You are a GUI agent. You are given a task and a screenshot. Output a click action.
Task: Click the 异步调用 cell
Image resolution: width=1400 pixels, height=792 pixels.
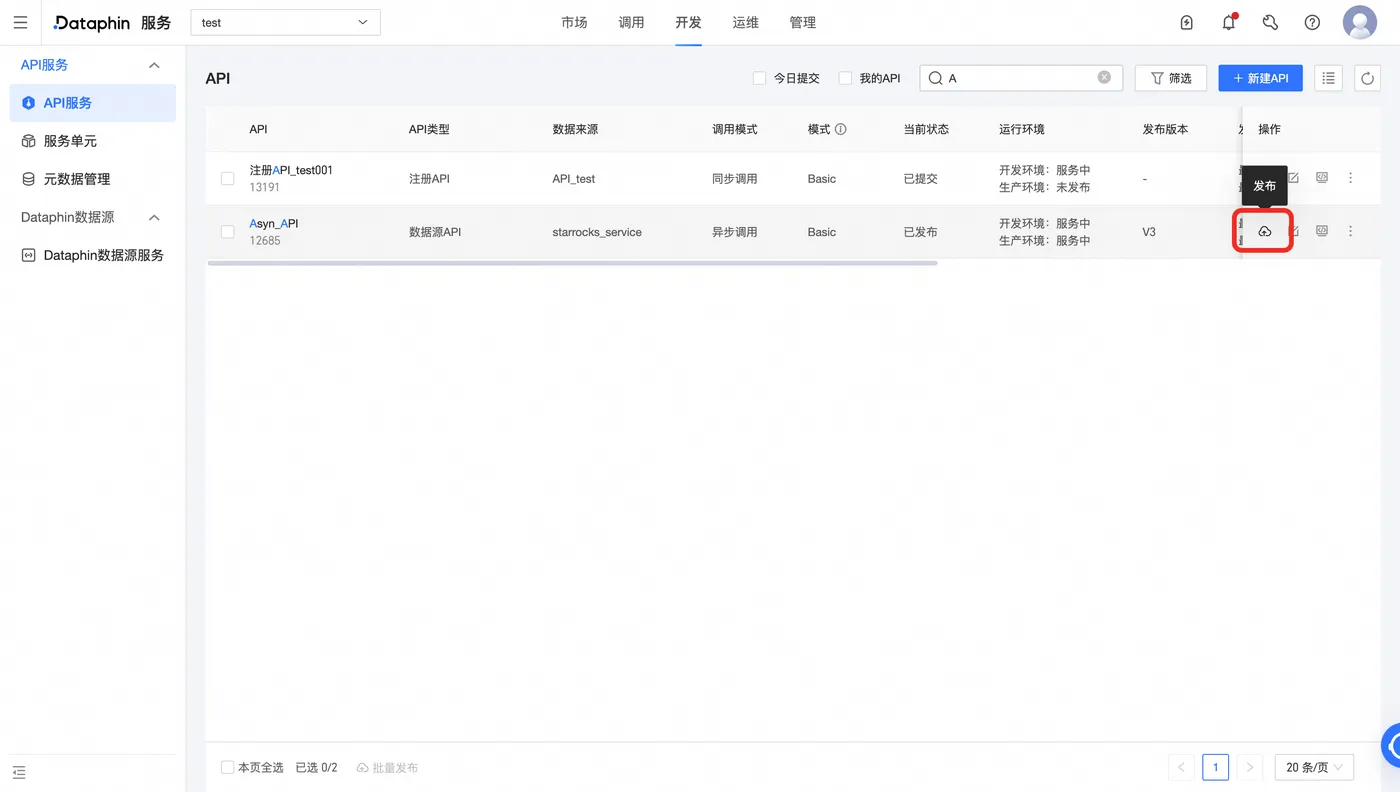[x=735, y=232]
